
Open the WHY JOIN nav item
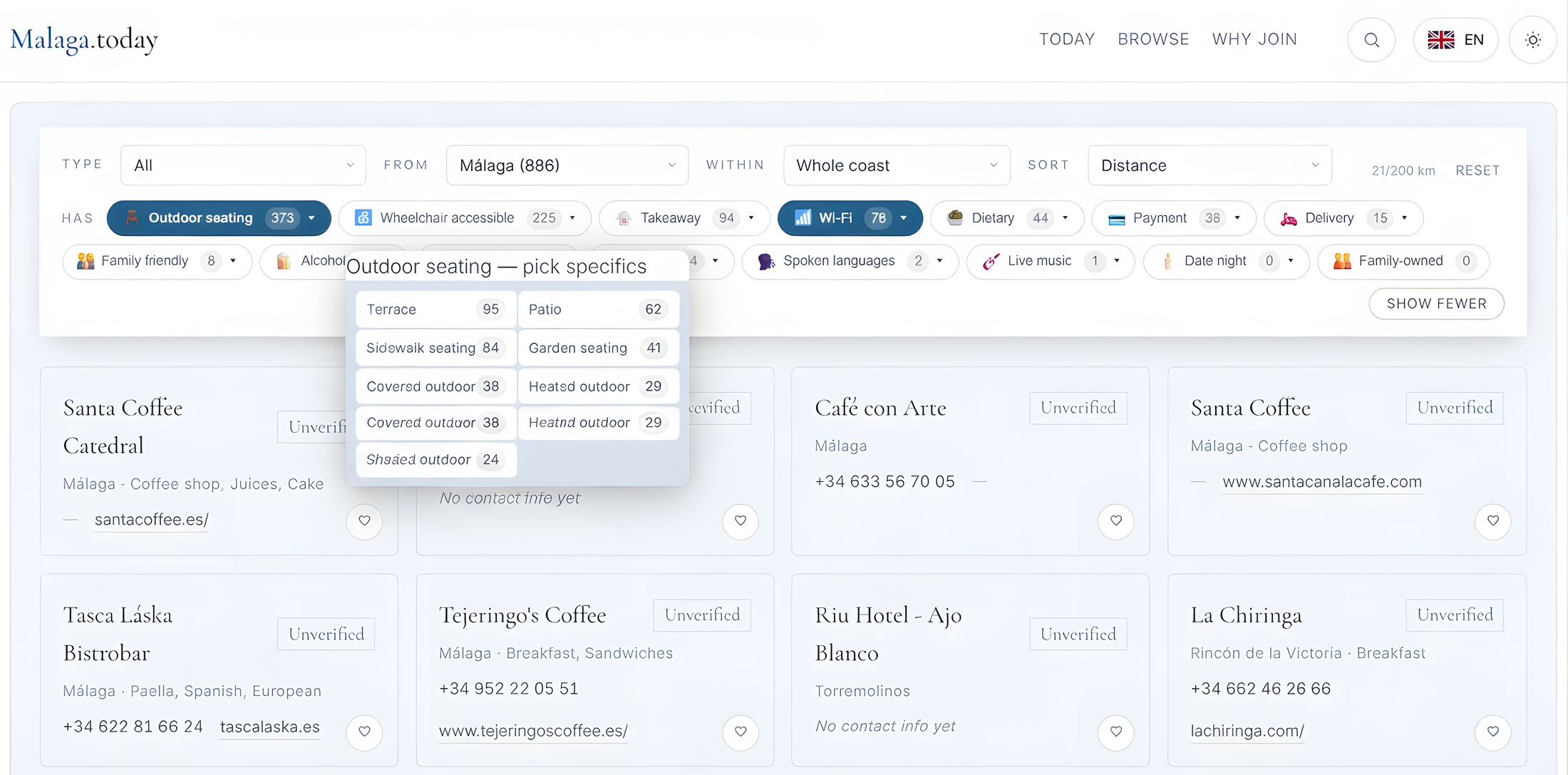(1255, 39)
